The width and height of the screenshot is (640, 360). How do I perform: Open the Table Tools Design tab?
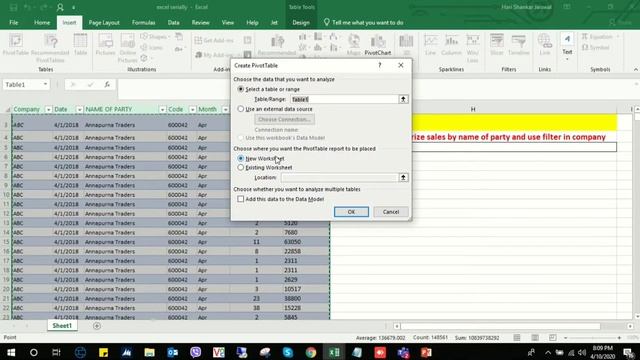[x=301, y=22]
